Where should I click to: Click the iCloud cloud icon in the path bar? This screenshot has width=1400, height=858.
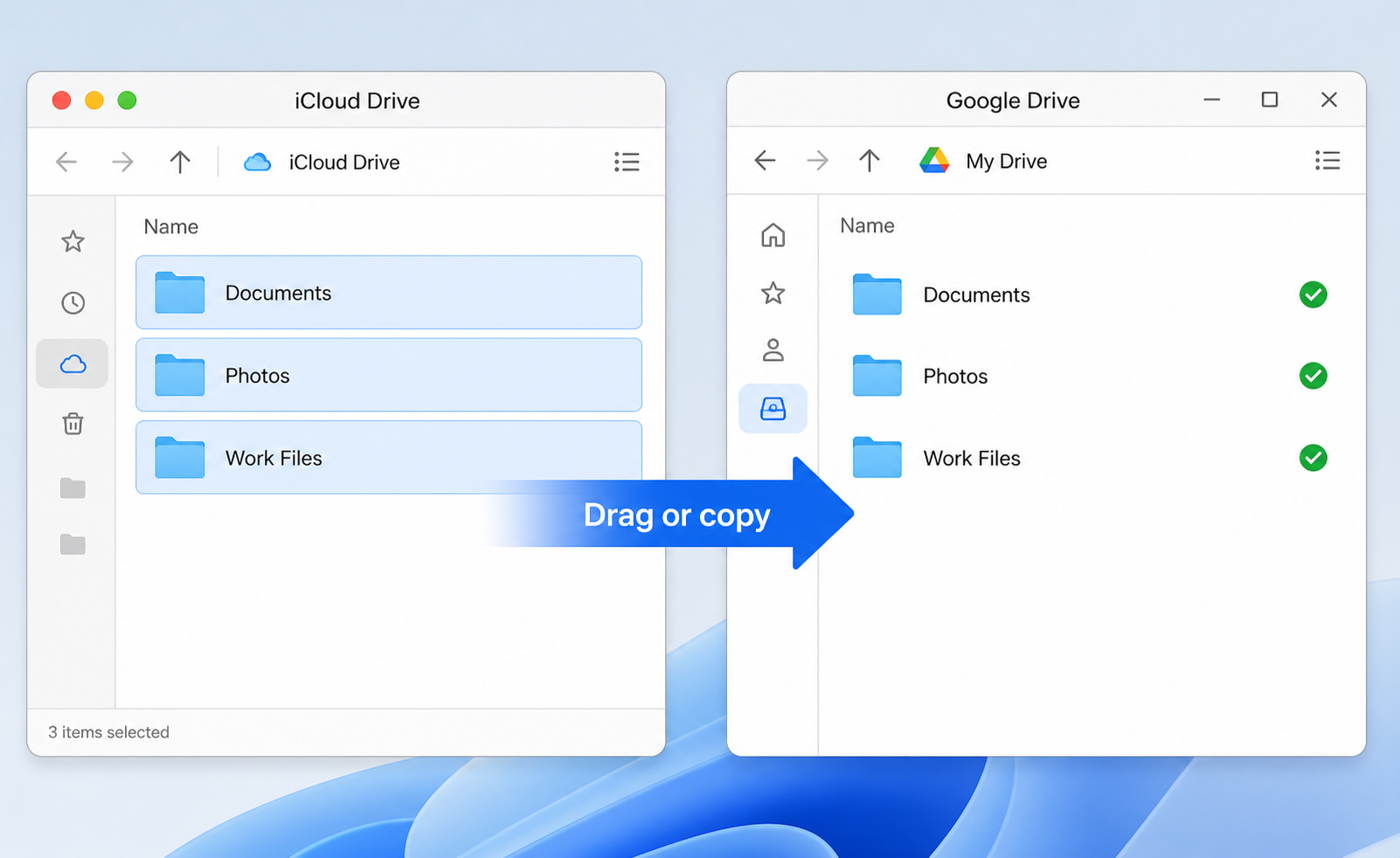coord(257,163)
